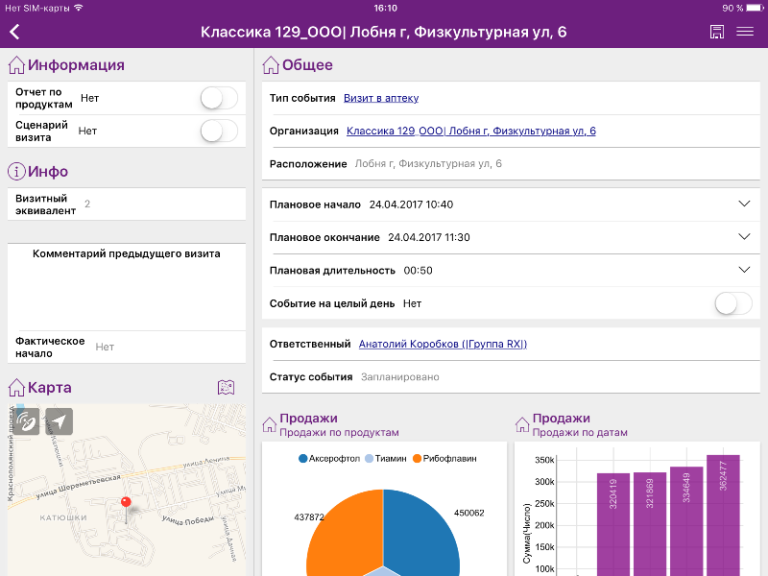Toggle the Сценарий визита switch
Image resolution: width=768 pixels, height=576 pixels.
[x=219, y=131]
